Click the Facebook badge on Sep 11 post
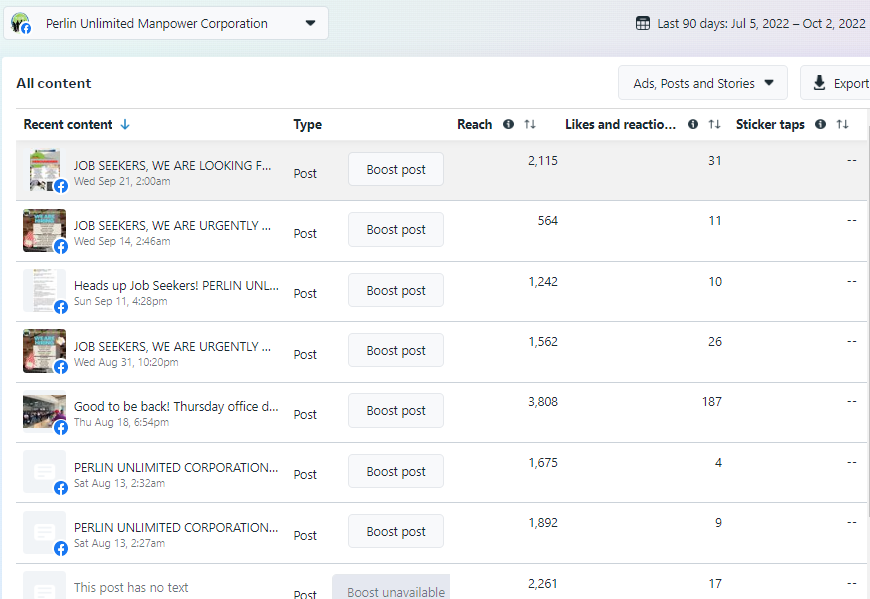This screenshot has width=870, height=599. tap(61, 307)
